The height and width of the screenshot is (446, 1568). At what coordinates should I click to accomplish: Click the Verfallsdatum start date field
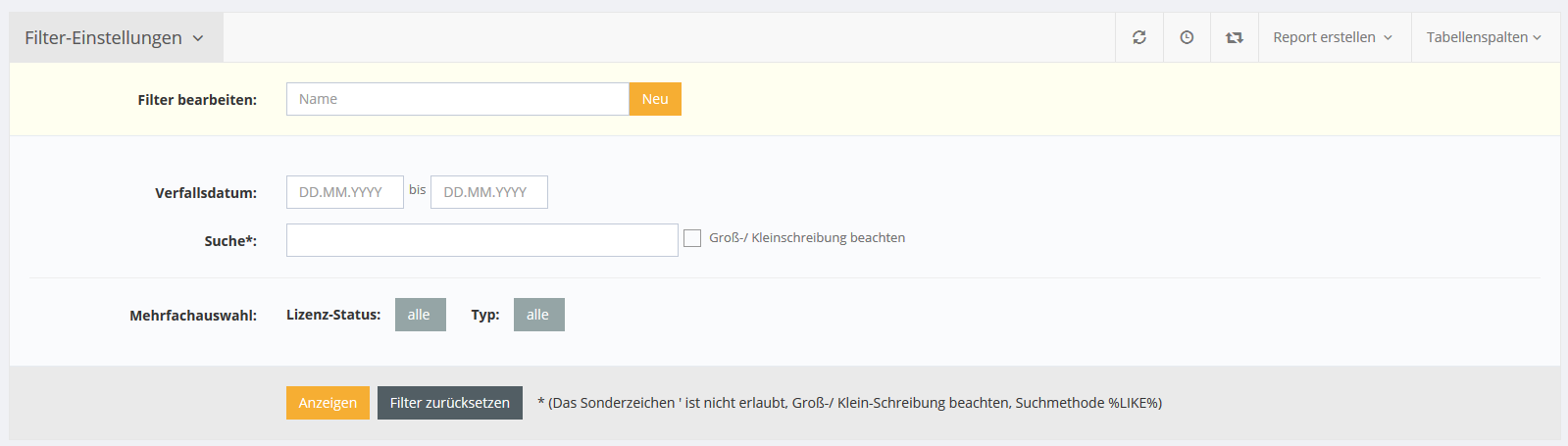point(344,192)
